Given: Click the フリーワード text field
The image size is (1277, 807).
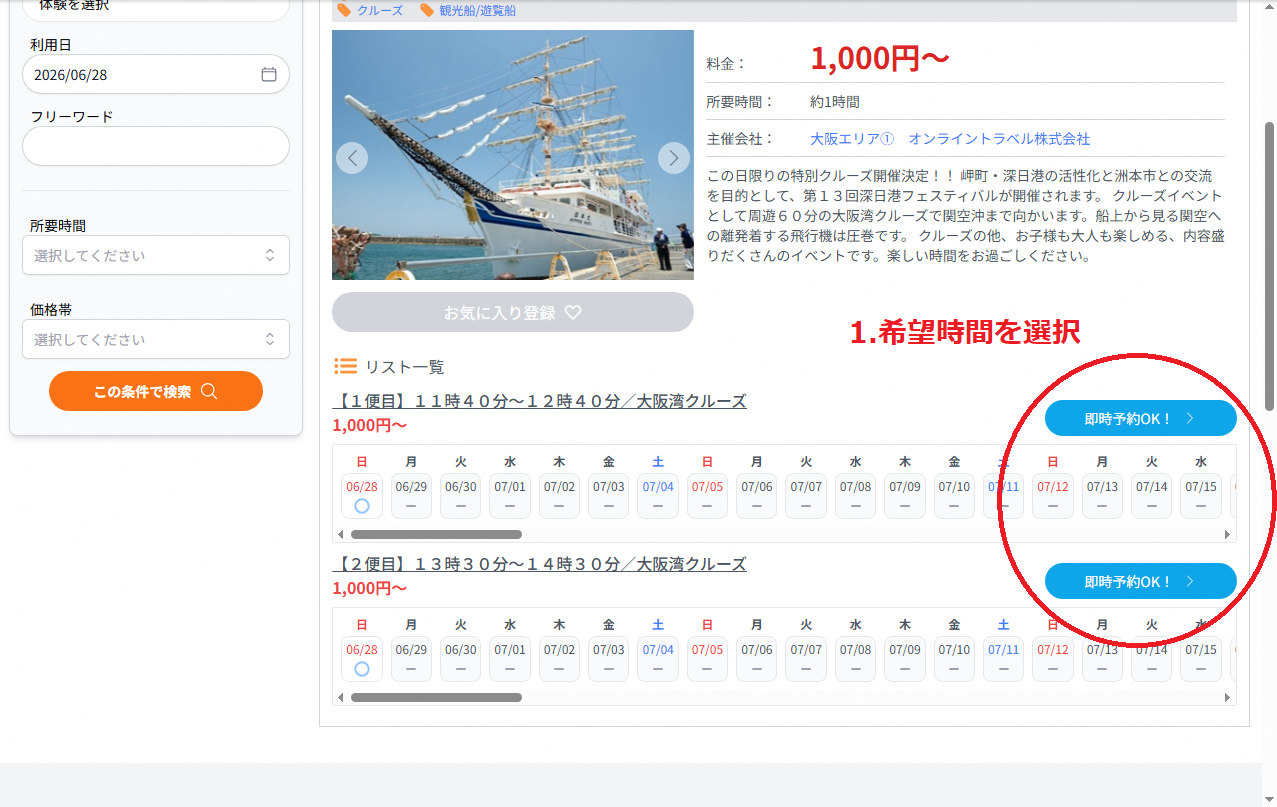Looking at the screenshot, I should pyautogui.click(x=156, y=146).
